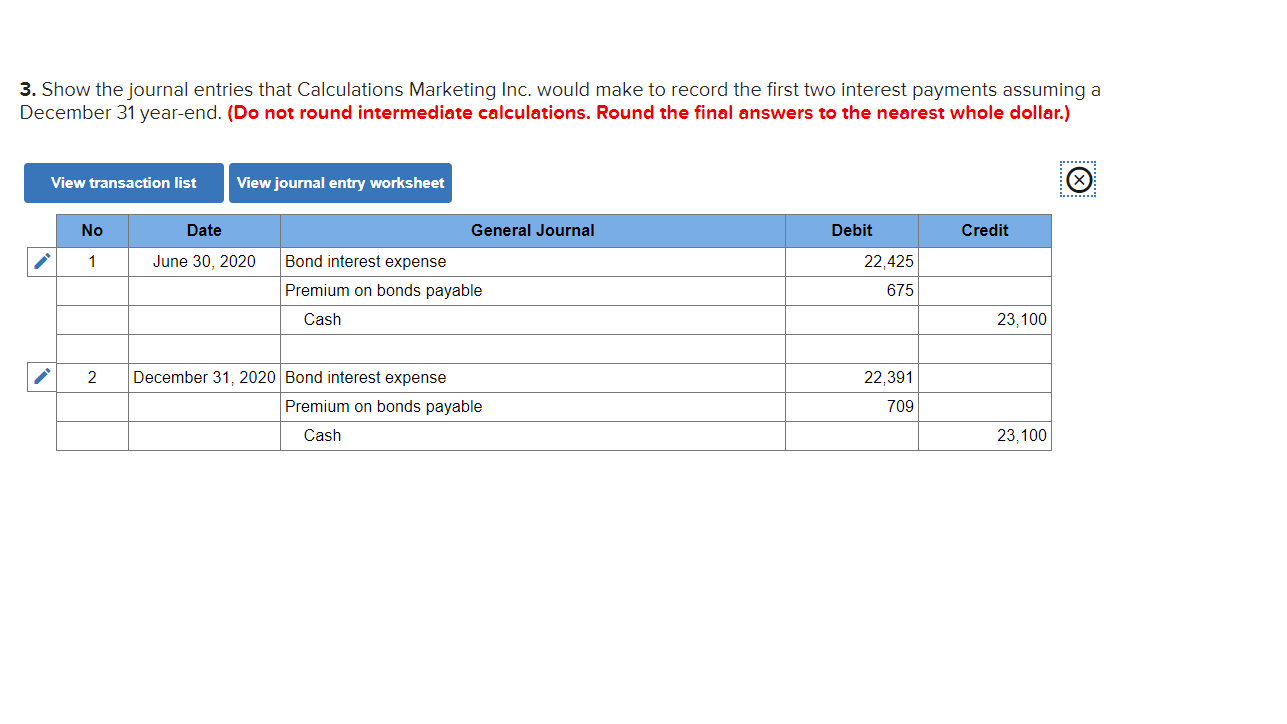Select the June 30, 2020 date cell
Image resolution: width=1287 pixels, height=724 pixels.
tap(204, 261)
